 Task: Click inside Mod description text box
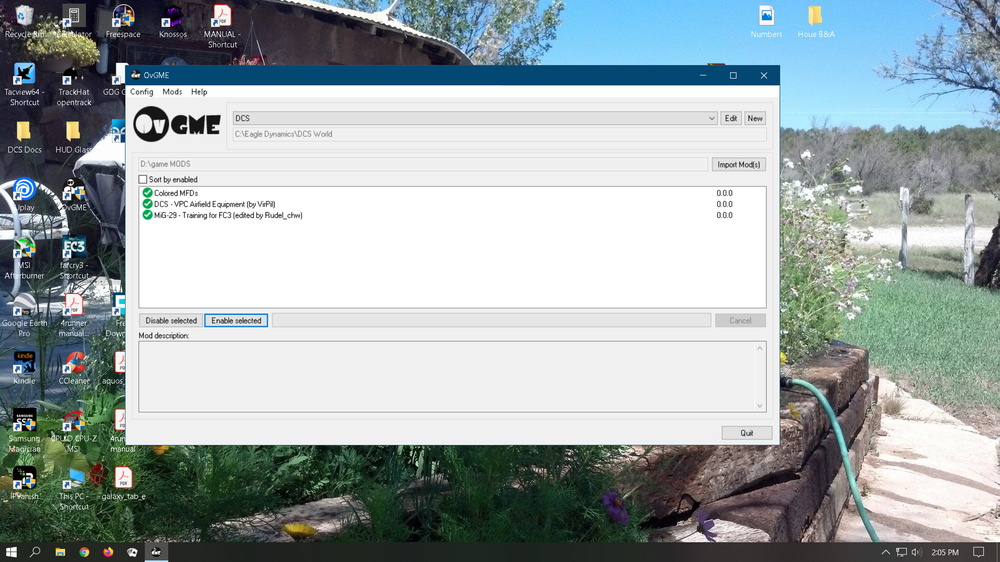pos(446,376)
